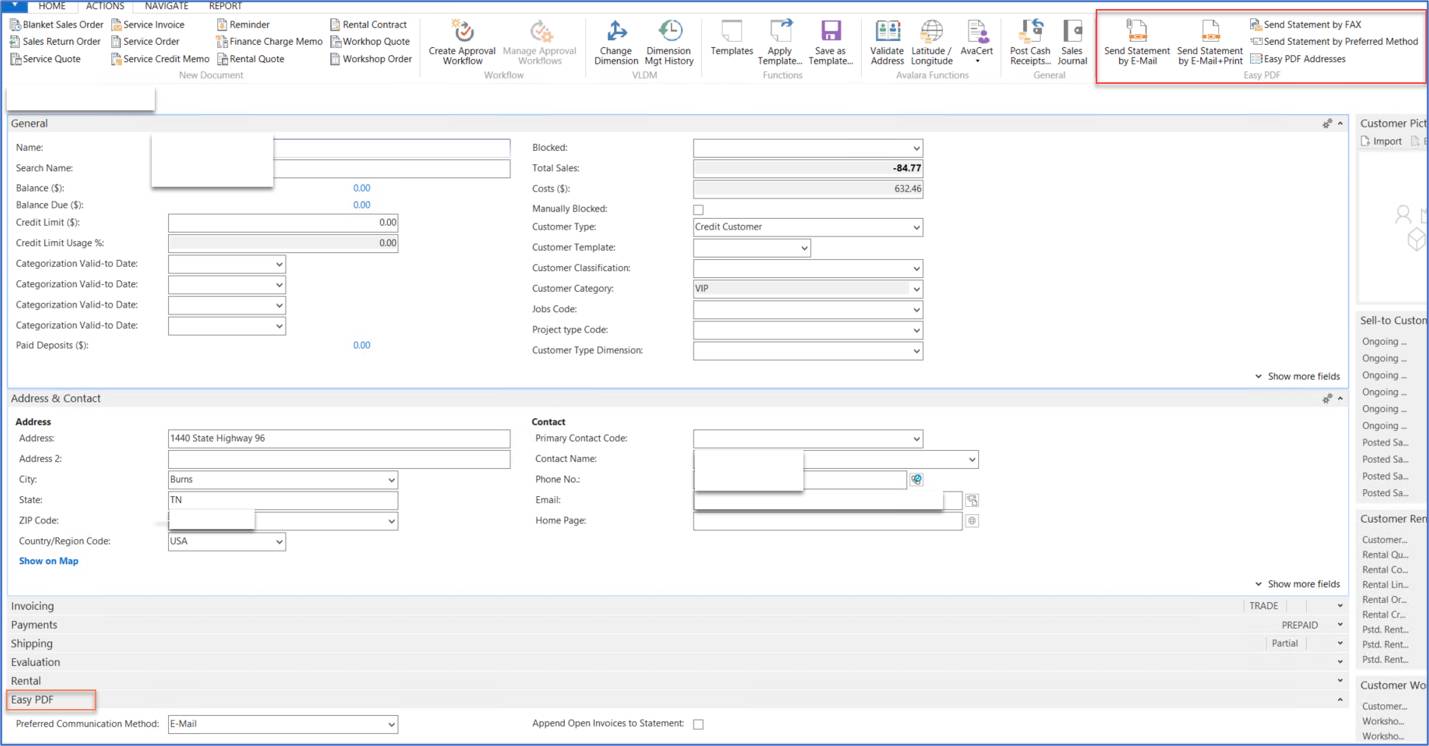This screenshot has width=1429, height=746.
Task: Create a Workhop Quote
Action: click(370, 42)
